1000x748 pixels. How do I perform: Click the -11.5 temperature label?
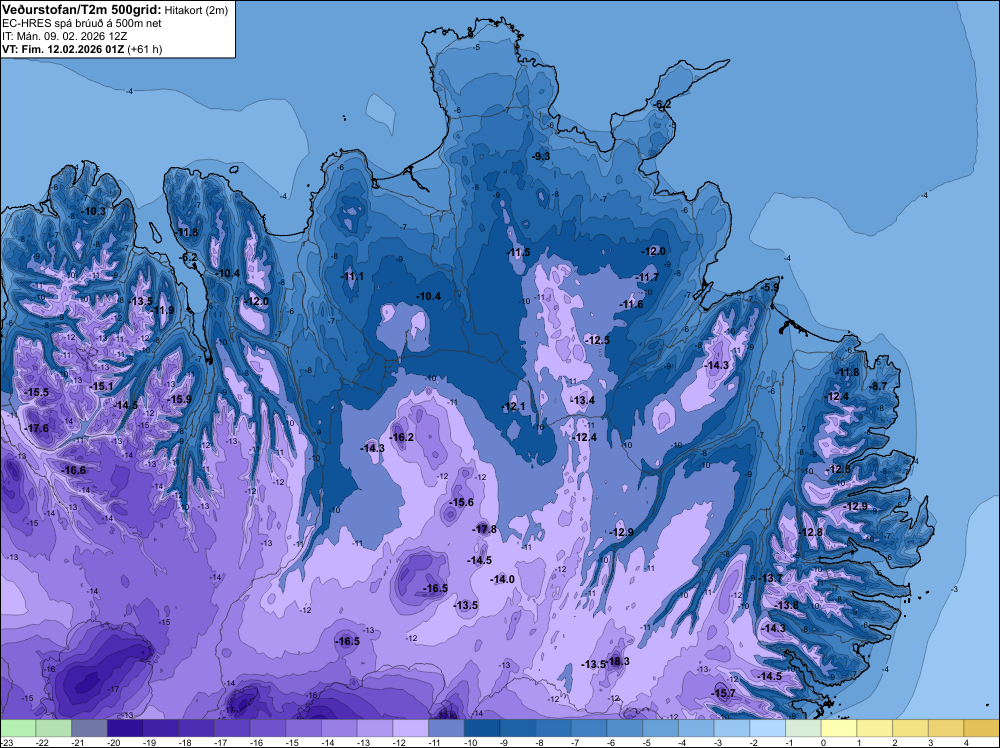518,253
